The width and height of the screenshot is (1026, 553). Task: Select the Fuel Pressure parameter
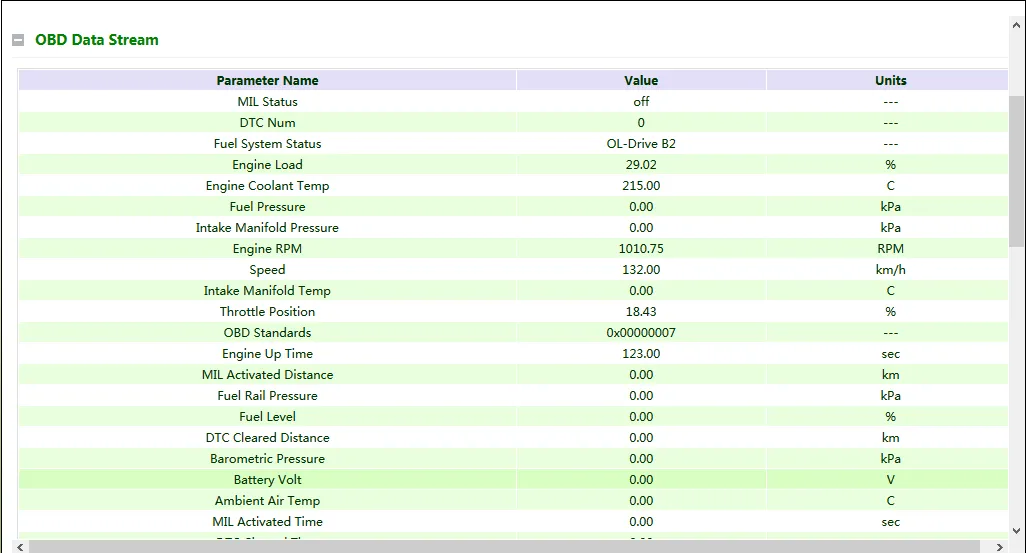point(268,207)
